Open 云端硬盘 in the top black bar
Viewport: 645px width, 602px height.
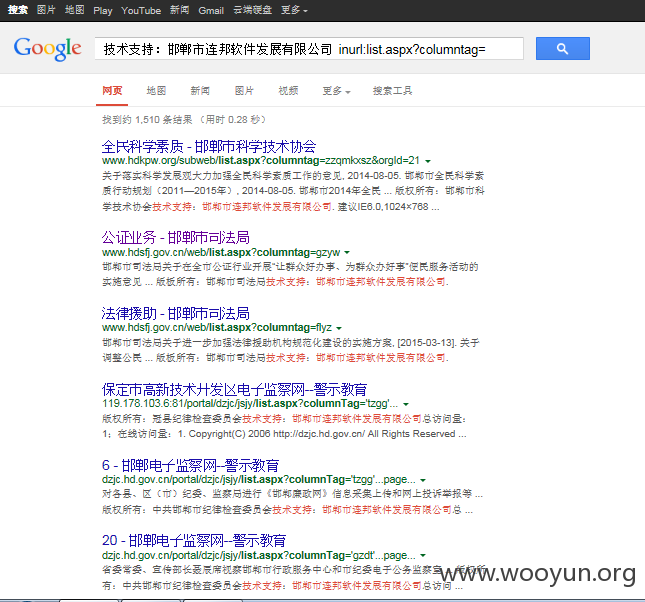tap(253, 10)
